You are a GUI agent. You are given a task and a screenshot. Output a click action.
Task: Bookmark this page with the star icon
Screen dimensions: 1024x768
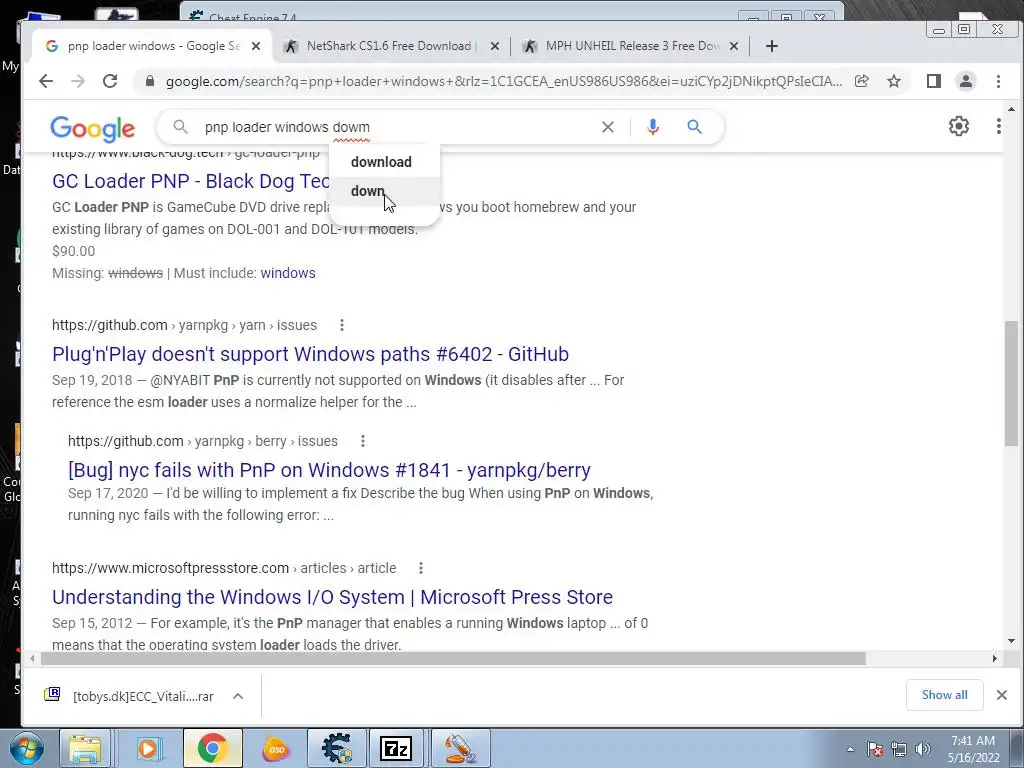pos(893,81)
